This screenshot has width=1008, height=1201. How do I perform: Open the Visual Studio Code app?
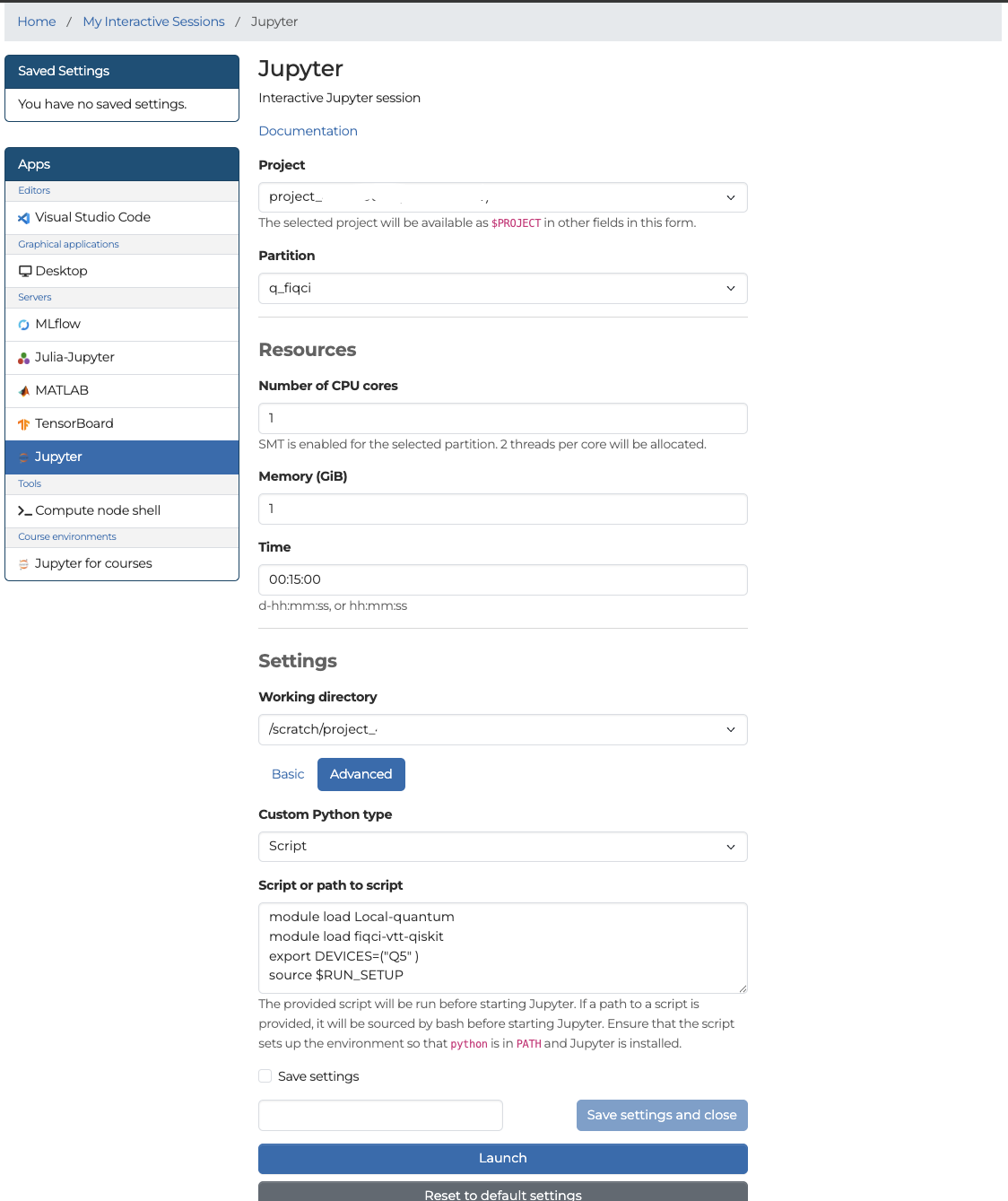(92, 217)
